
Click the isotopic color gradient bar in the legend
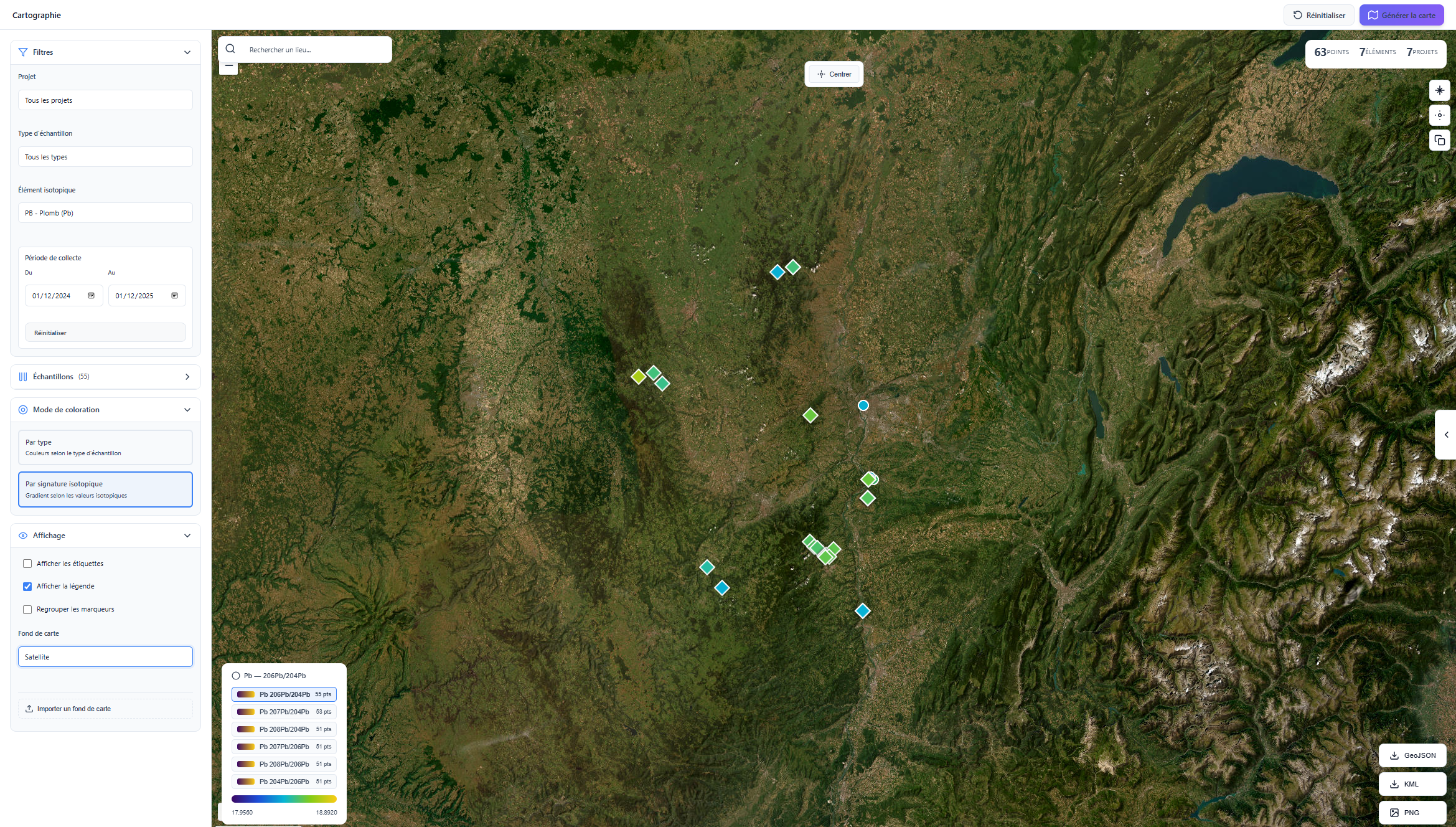coord(284,799)
